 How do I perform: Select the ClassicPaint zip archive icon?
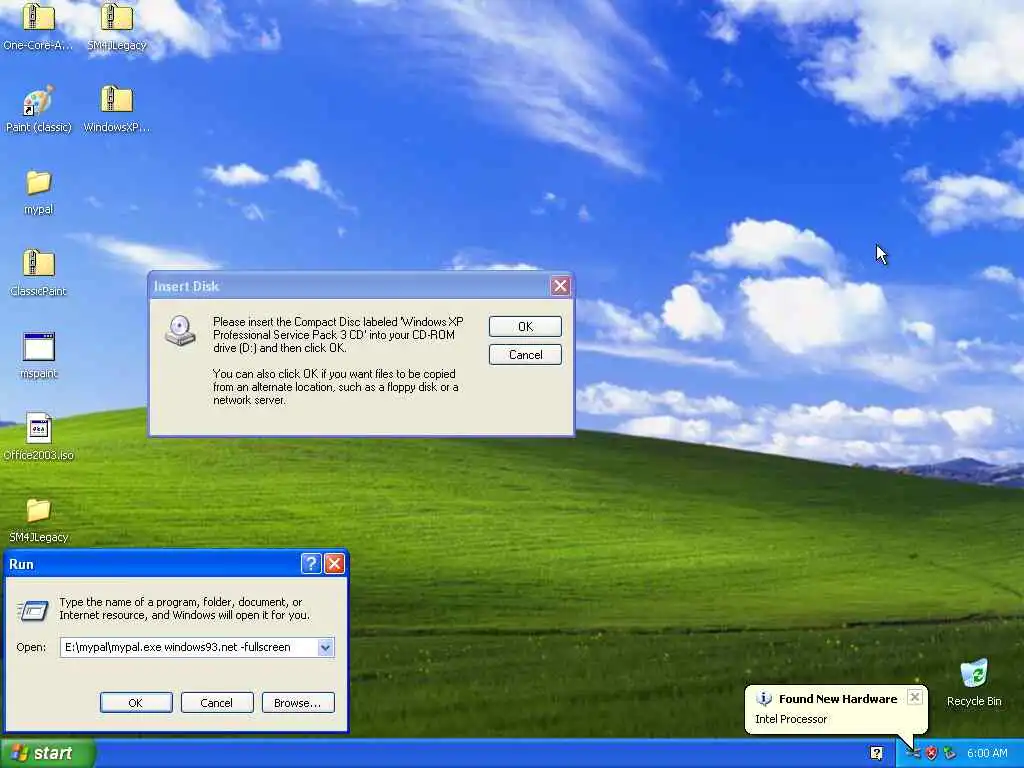pyautogui.click(x=38, y=264)
